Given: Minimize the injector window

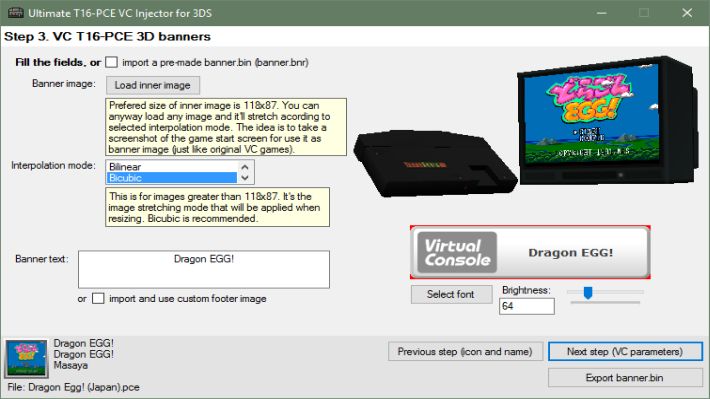Looking at the screenshot, I should pos(601,13).
